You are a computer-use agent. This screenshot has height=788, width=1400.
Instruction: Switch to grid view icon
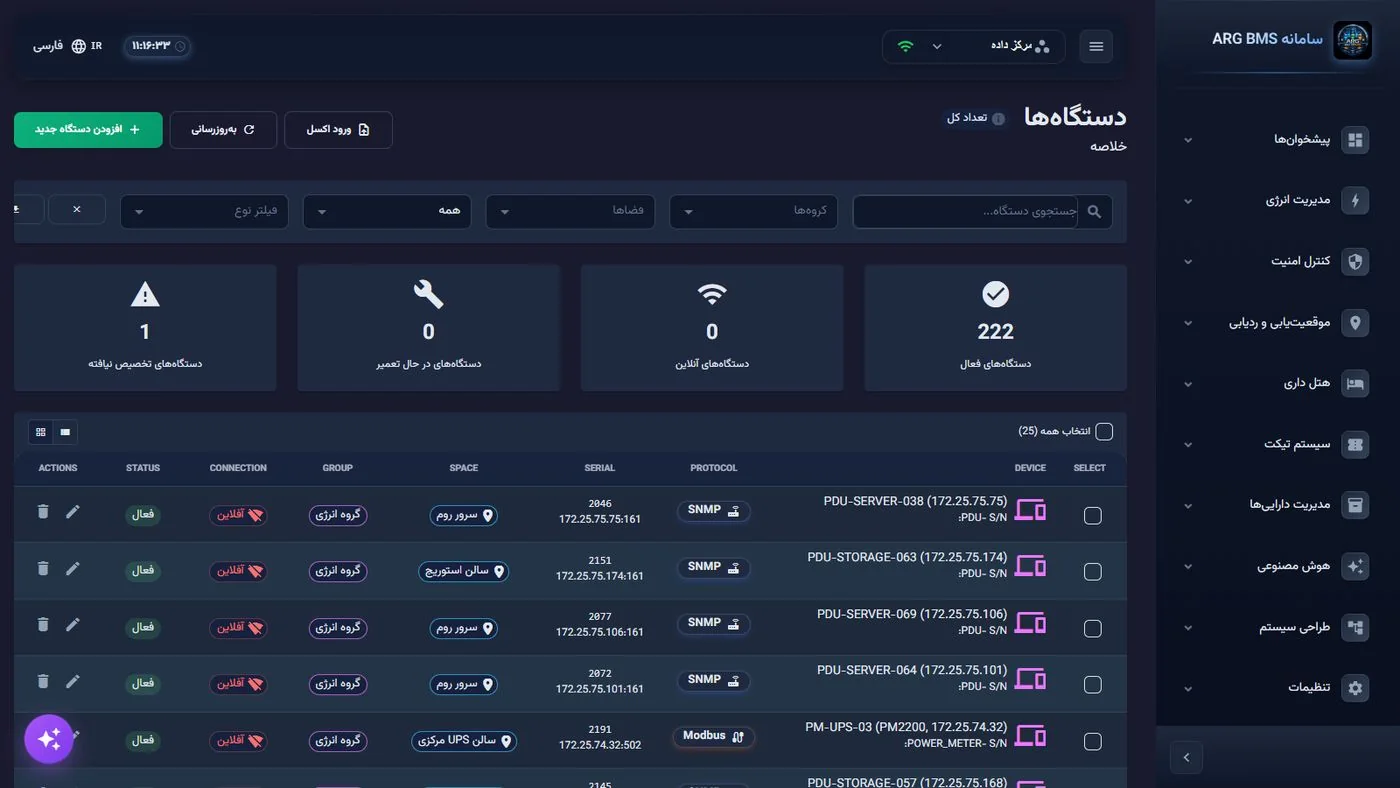41,432
